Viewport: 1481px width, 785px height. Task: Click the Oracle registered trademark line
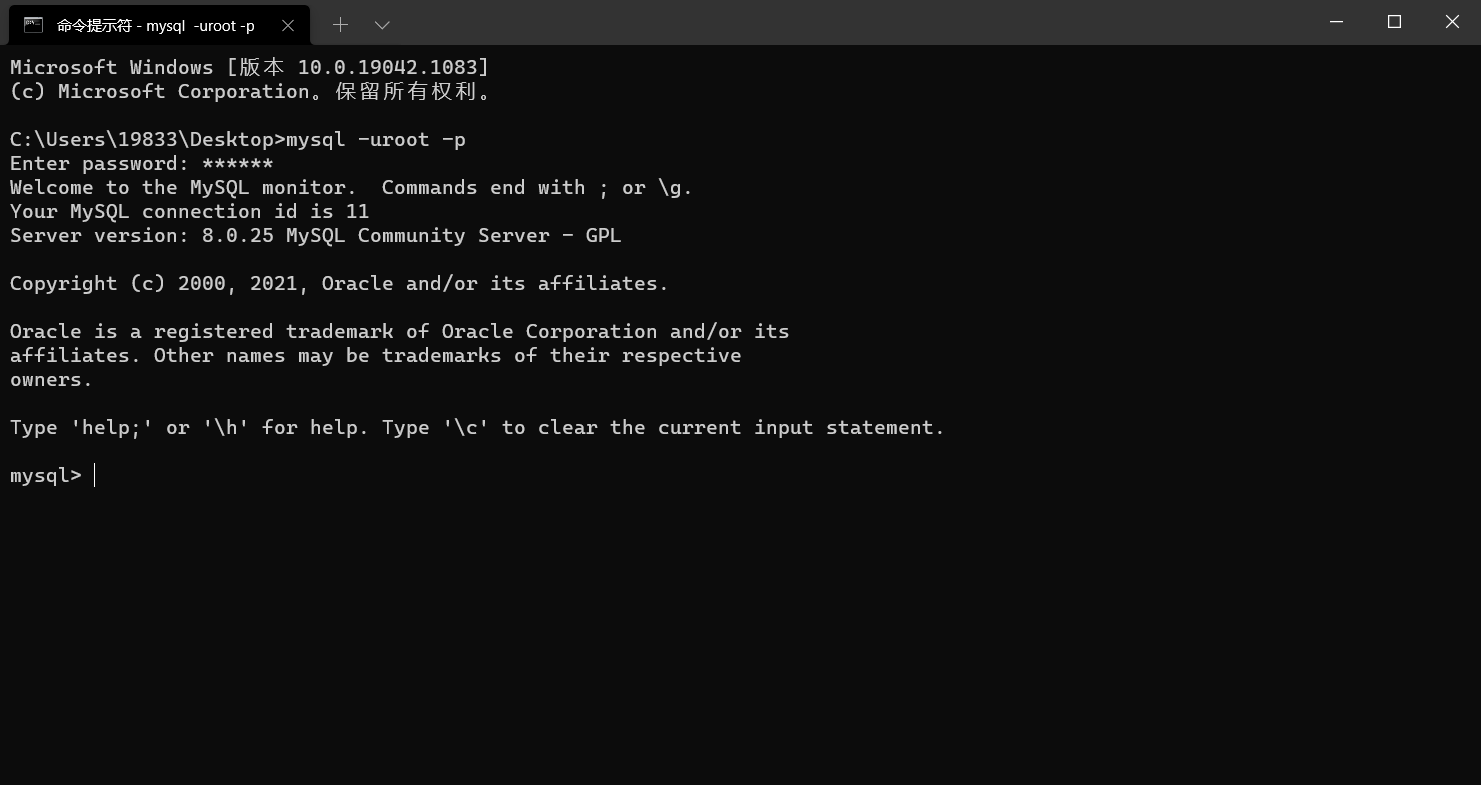click(399, 331)
